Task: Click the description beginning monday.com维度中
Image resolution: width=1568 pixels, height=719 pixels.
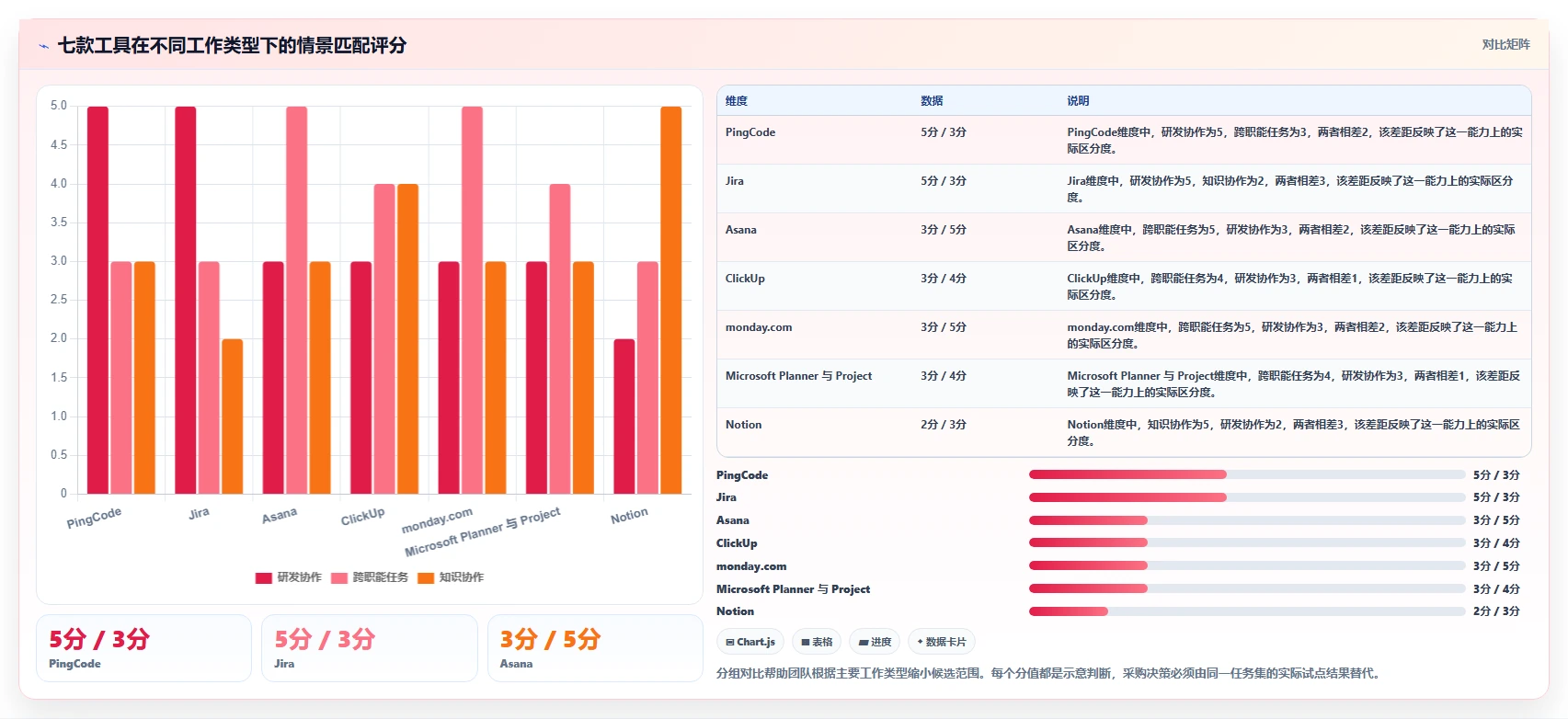Action: (x=1292, y=336)
